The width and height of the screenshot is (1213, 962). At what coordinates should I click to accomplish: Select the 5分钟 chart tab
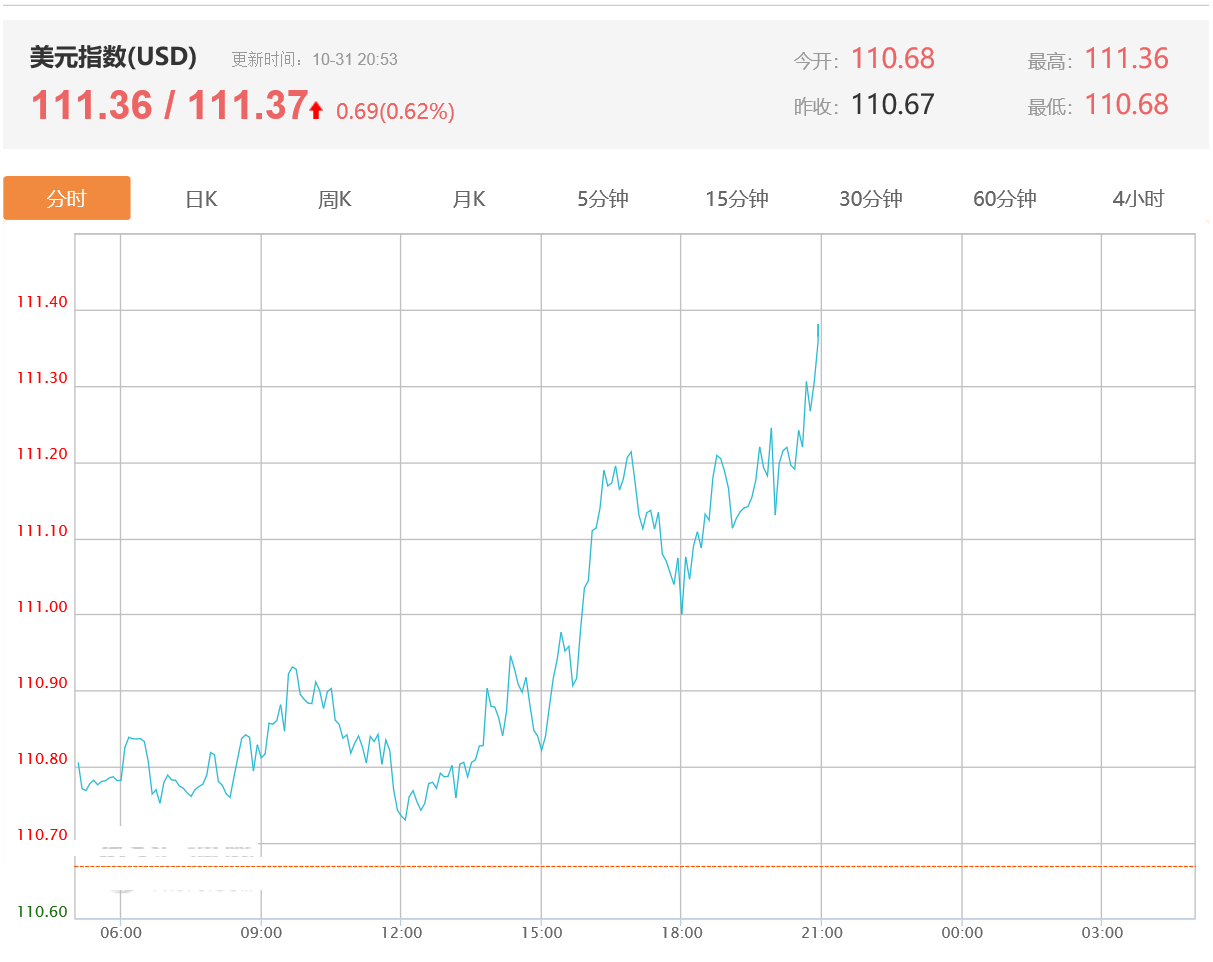point(603,199)
